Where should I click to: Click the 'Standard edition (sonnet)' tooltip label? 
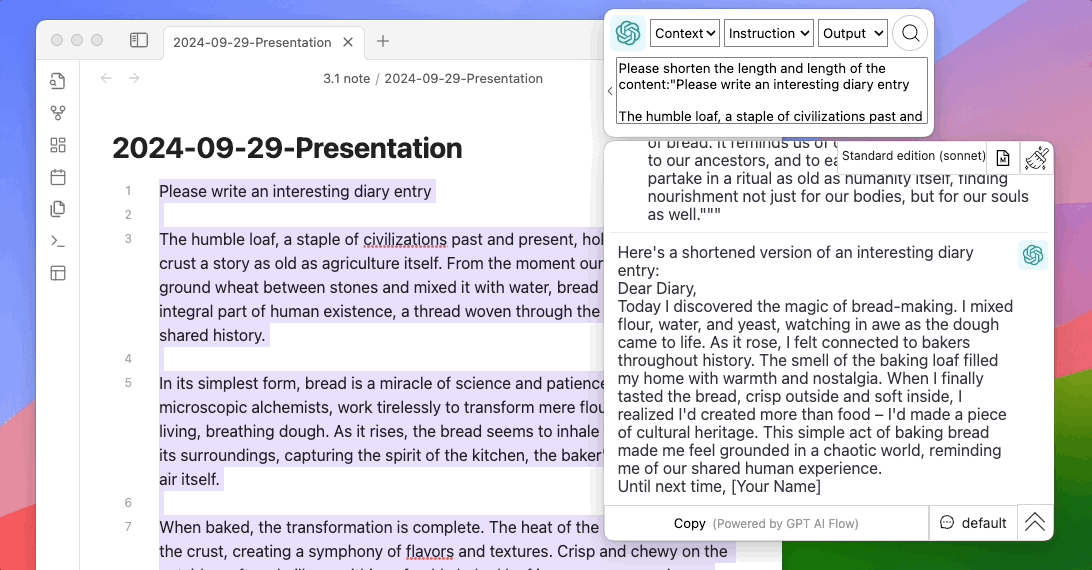[x=914, y=156]
